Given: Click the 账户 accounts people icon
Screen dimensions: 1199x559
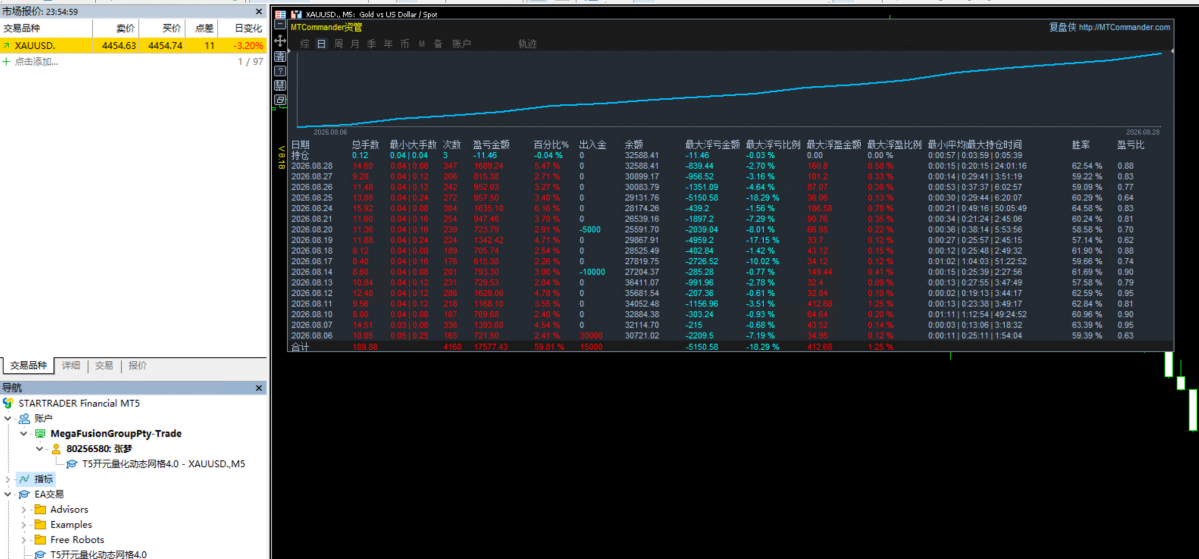Looking at the screenshot, I should tap(24, 418).
